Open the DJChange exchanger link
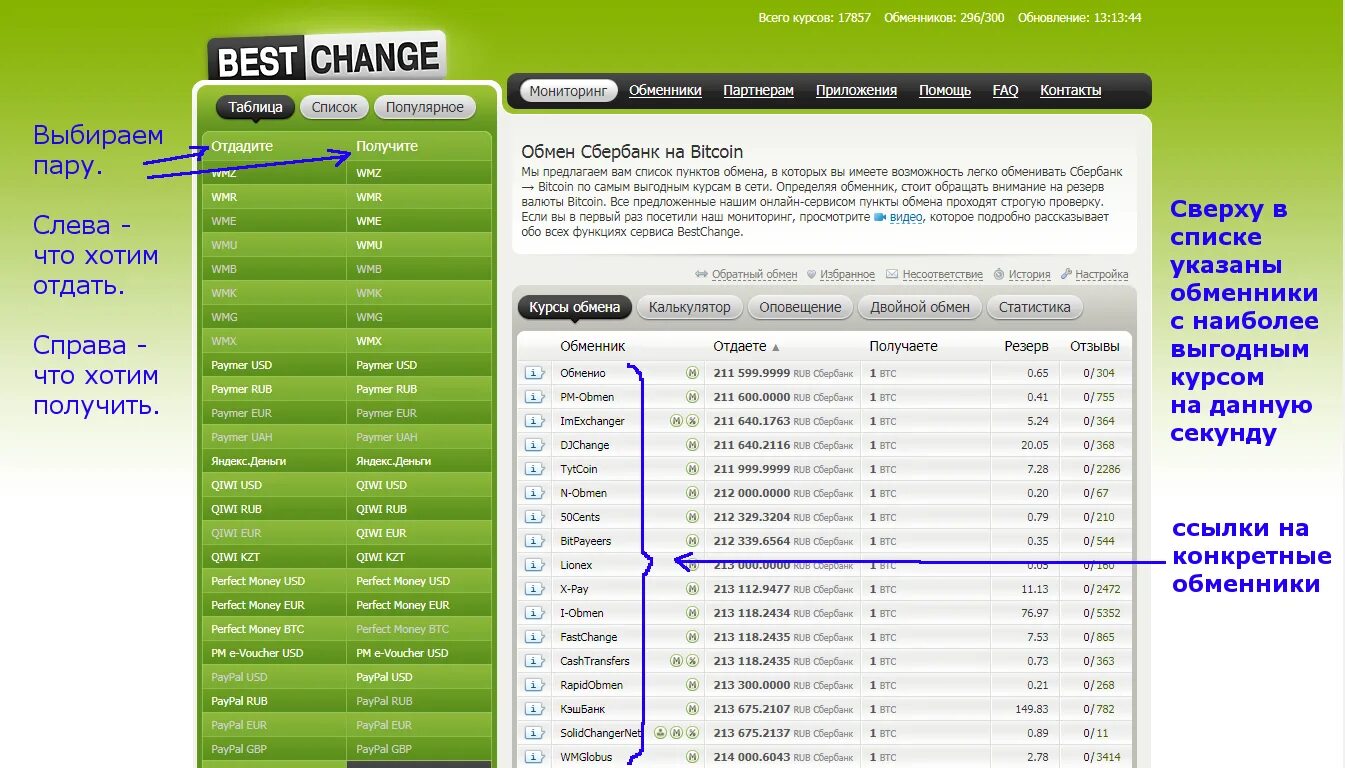This screenshot has height=768, width=1345. click(584, 445)
